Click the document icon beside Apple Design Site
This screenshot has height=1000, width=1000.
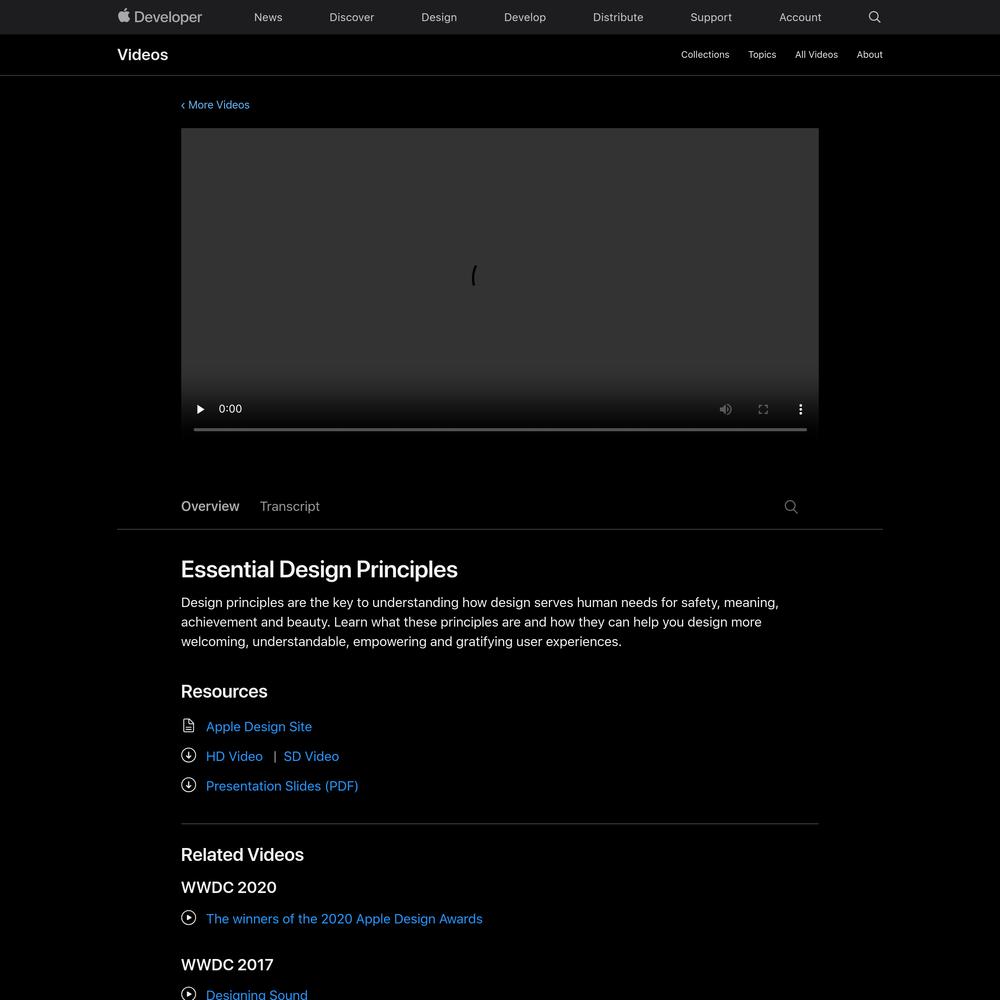pos(189,725)
